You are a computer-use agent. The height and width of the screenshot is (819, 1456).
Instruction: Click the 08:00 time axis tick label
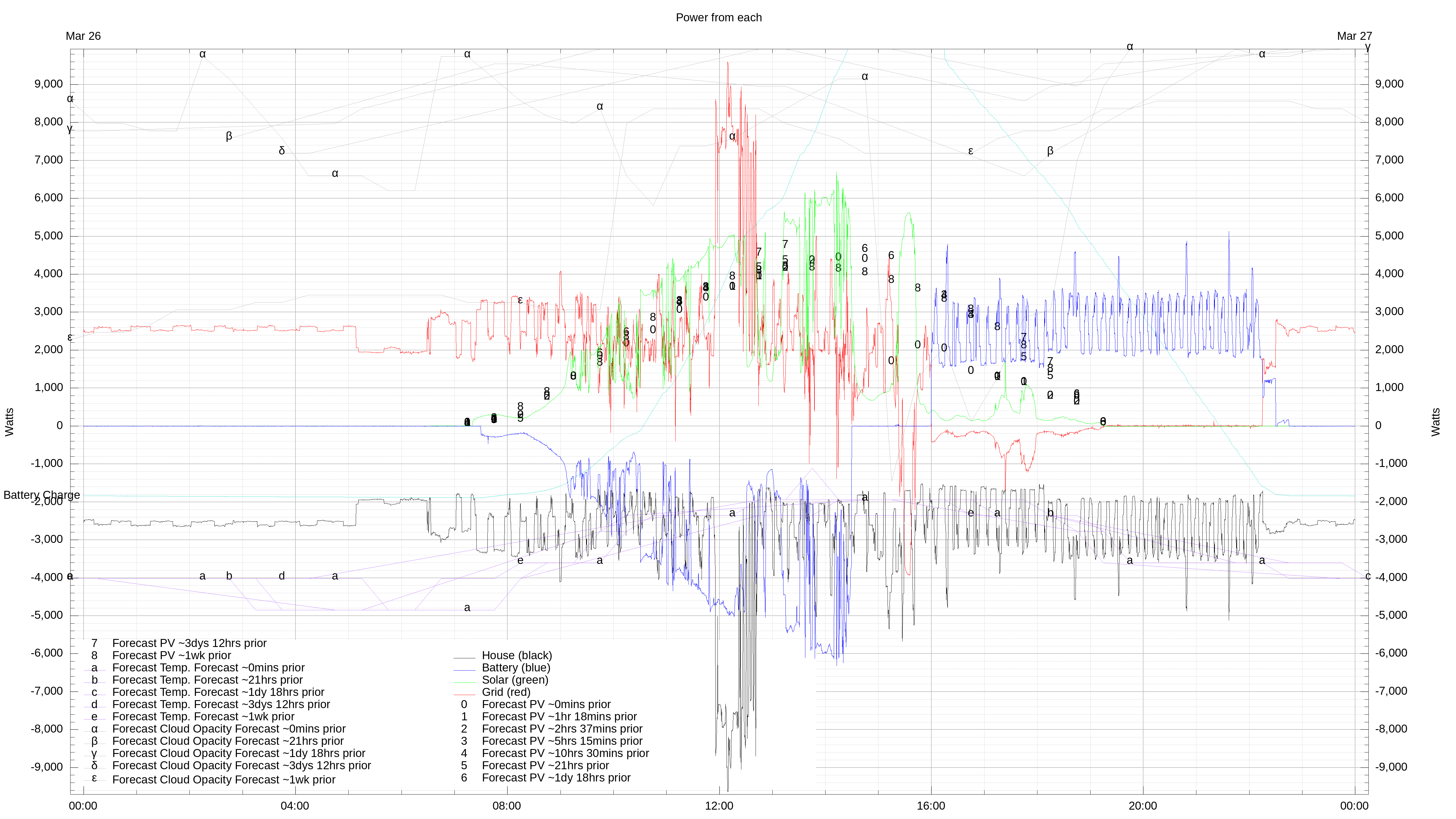tap(506, 806)
